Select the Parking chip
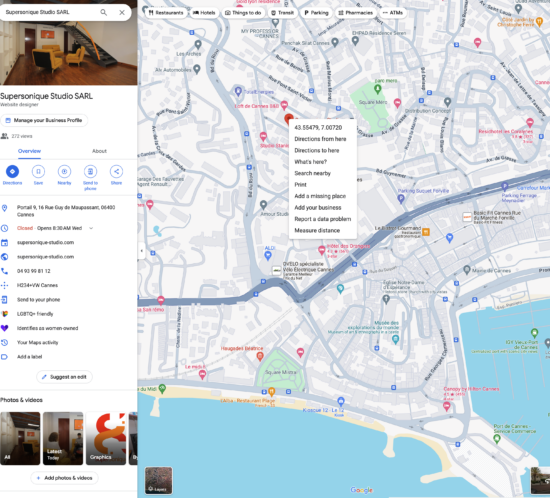 click(316, 13)
